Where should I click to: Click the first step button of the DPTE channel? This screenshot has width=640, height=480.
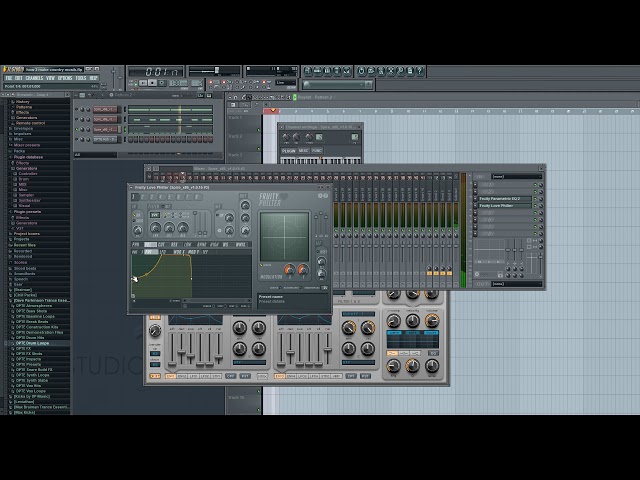130,139
